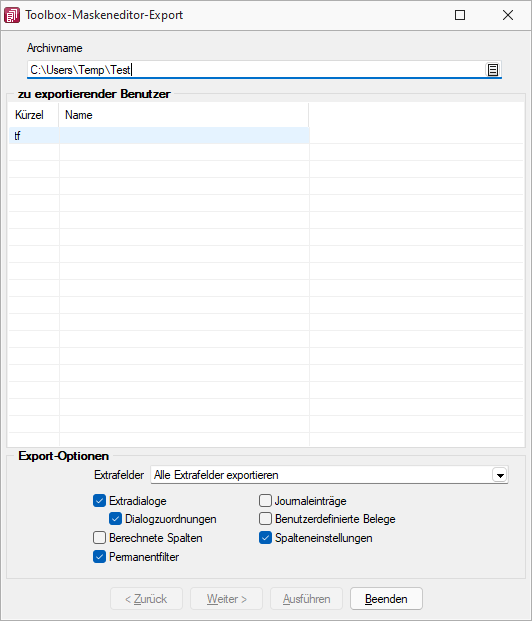Toggle the Permanentfilter checkbox
The height and width of the screenshot is (621, 532).
[x=99, y=557]
